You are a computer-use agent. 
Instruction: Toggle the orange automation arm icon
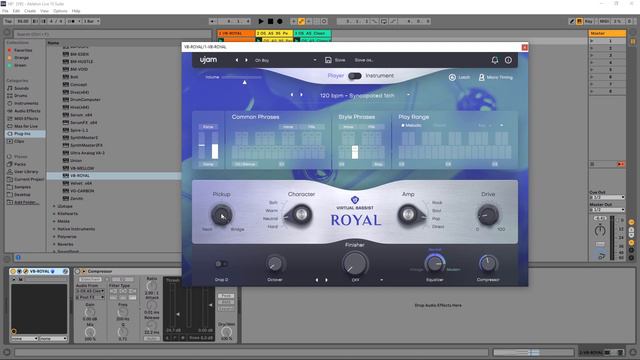tap(301, 21)
